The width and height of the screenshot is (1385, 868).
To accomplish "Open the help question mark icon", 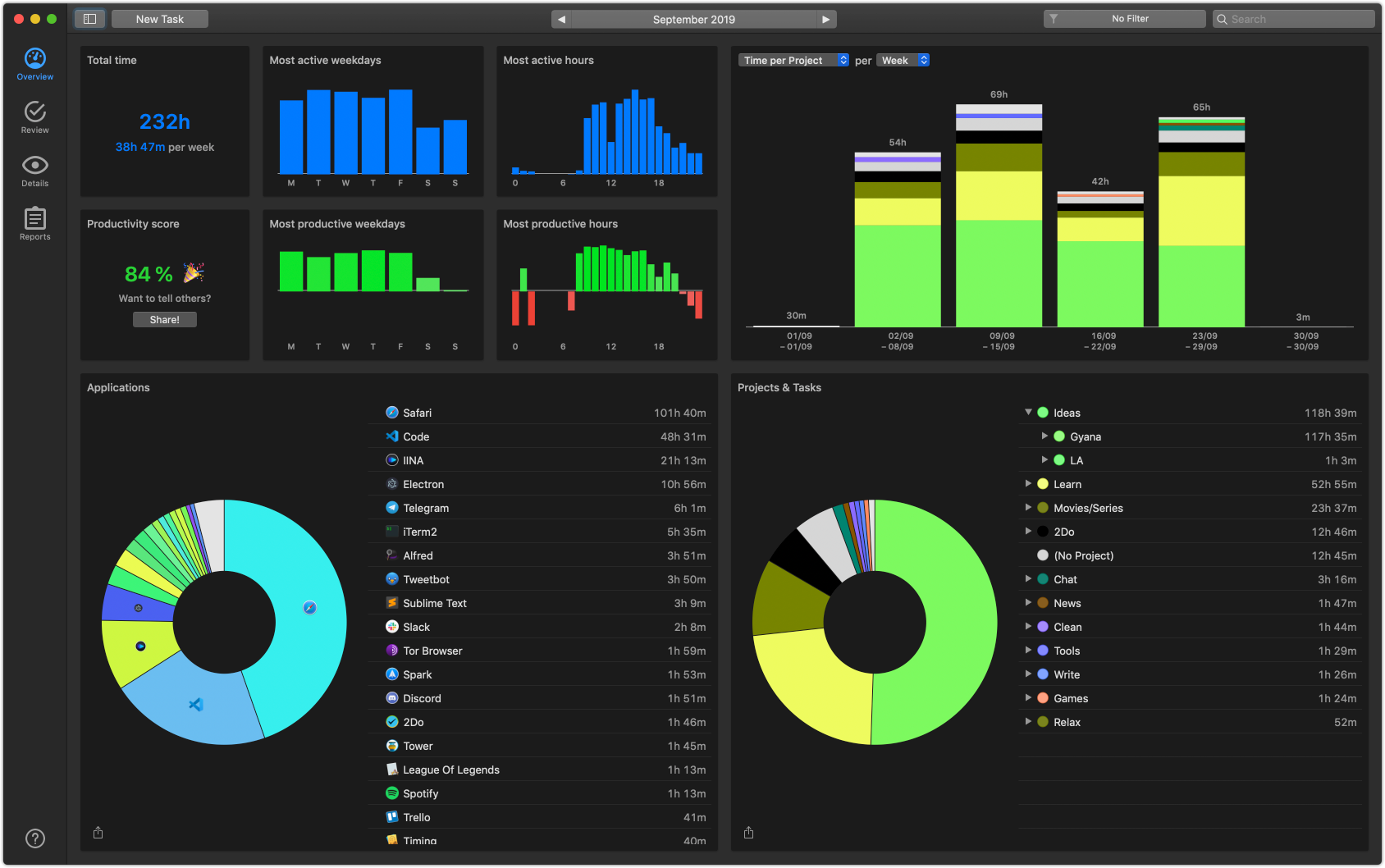I will pos(35,838).
